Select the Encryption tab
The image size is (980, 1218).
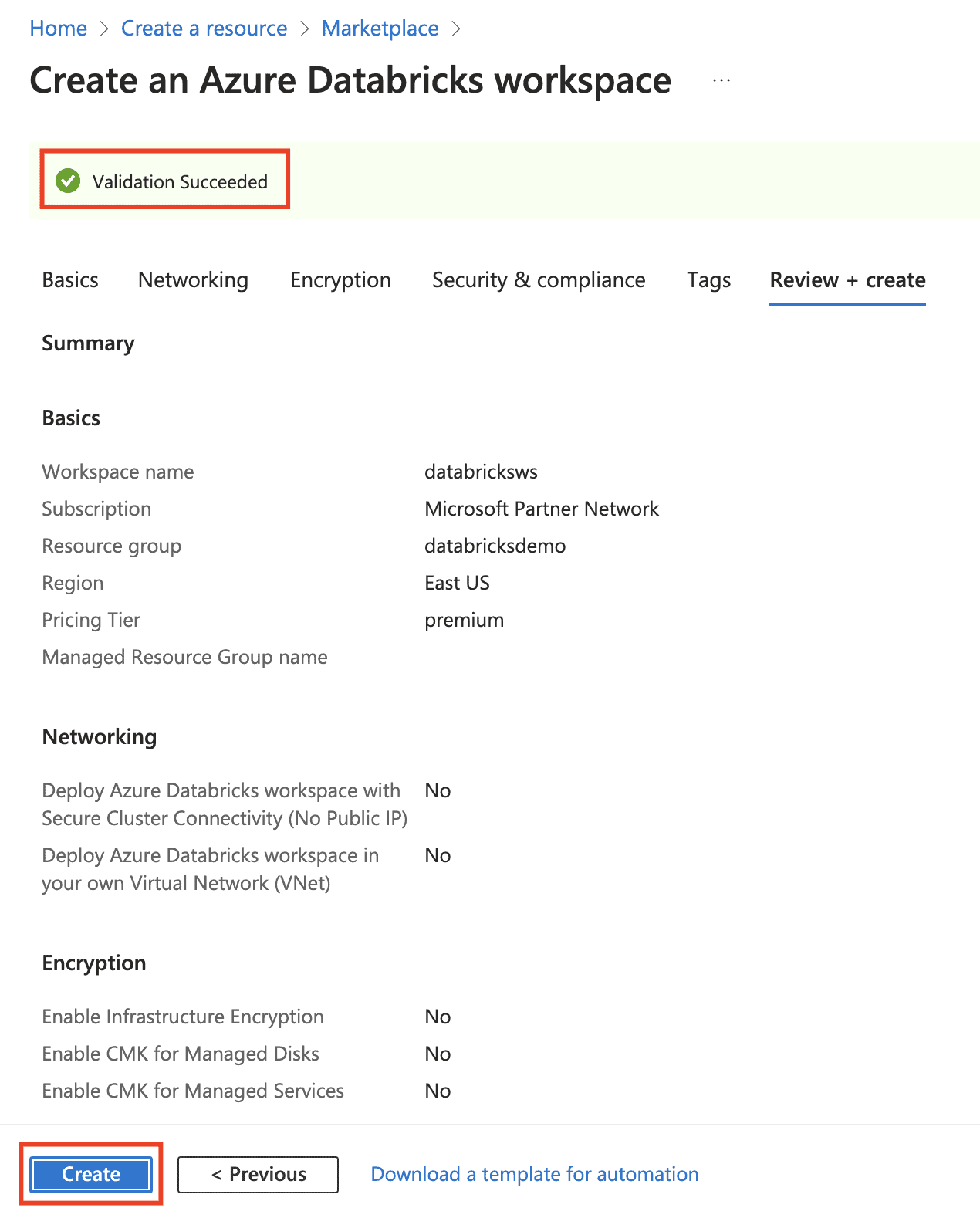(340, 280)
